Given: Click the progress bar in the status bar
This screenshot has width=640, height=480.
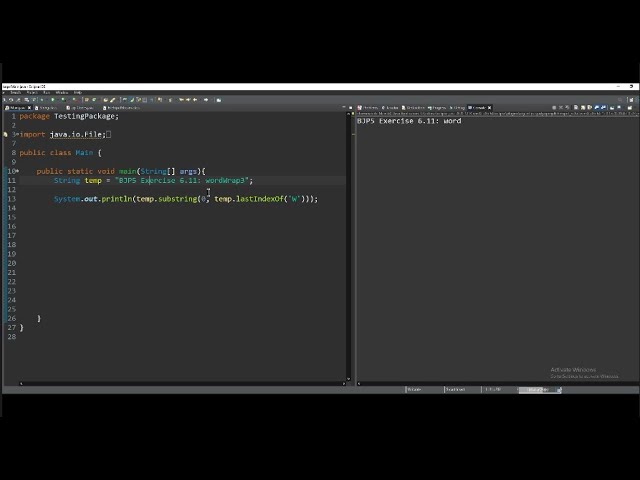Looking at the screenshot, I should (538, 390).
